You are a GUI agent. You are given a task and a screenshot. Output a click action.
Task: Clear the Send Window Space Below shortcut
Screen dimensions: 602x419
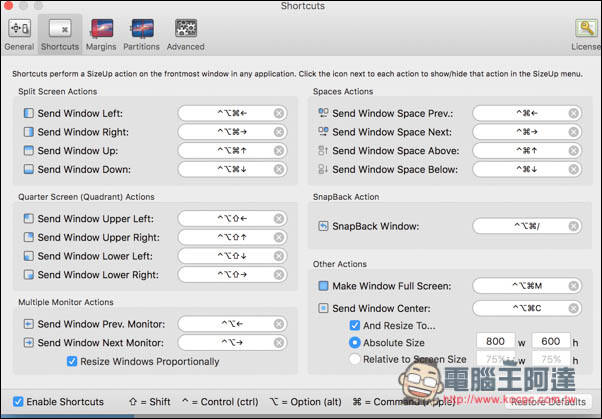pyautogui.click(x=574, y=169)
